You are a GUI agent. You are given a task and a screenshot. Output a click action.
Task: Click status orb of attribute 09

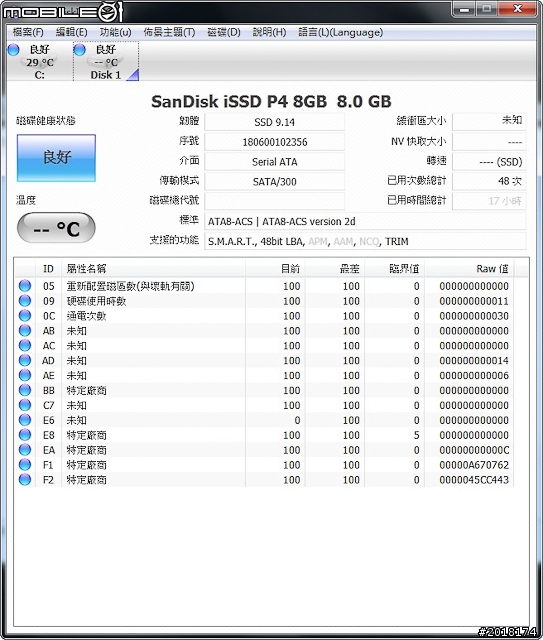(x=25, y=301)
